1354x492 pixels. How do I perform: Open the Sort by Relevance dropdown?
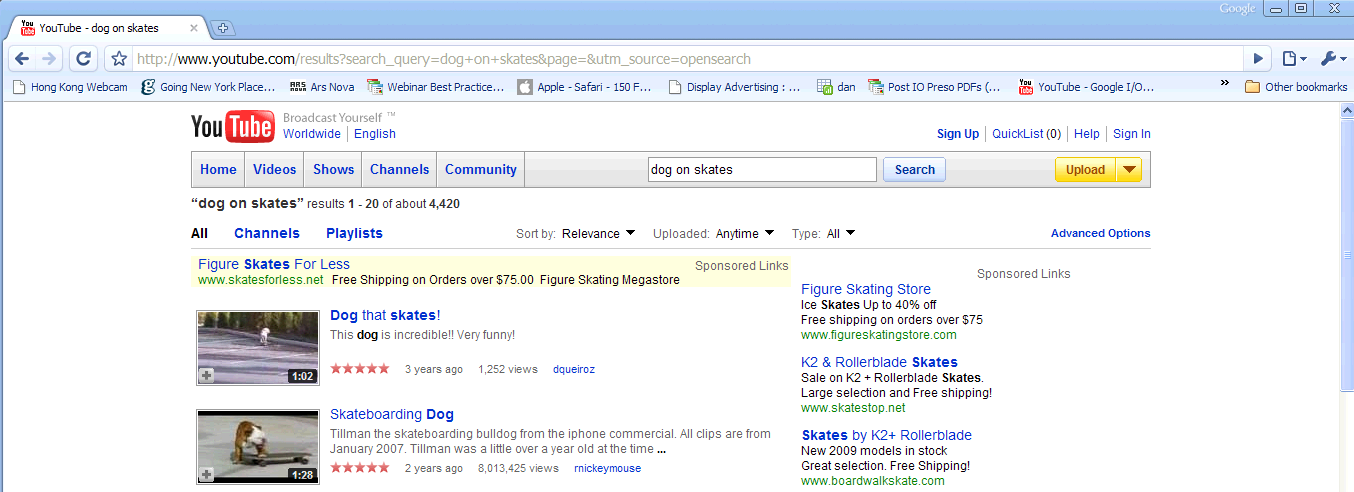[598, 234]
